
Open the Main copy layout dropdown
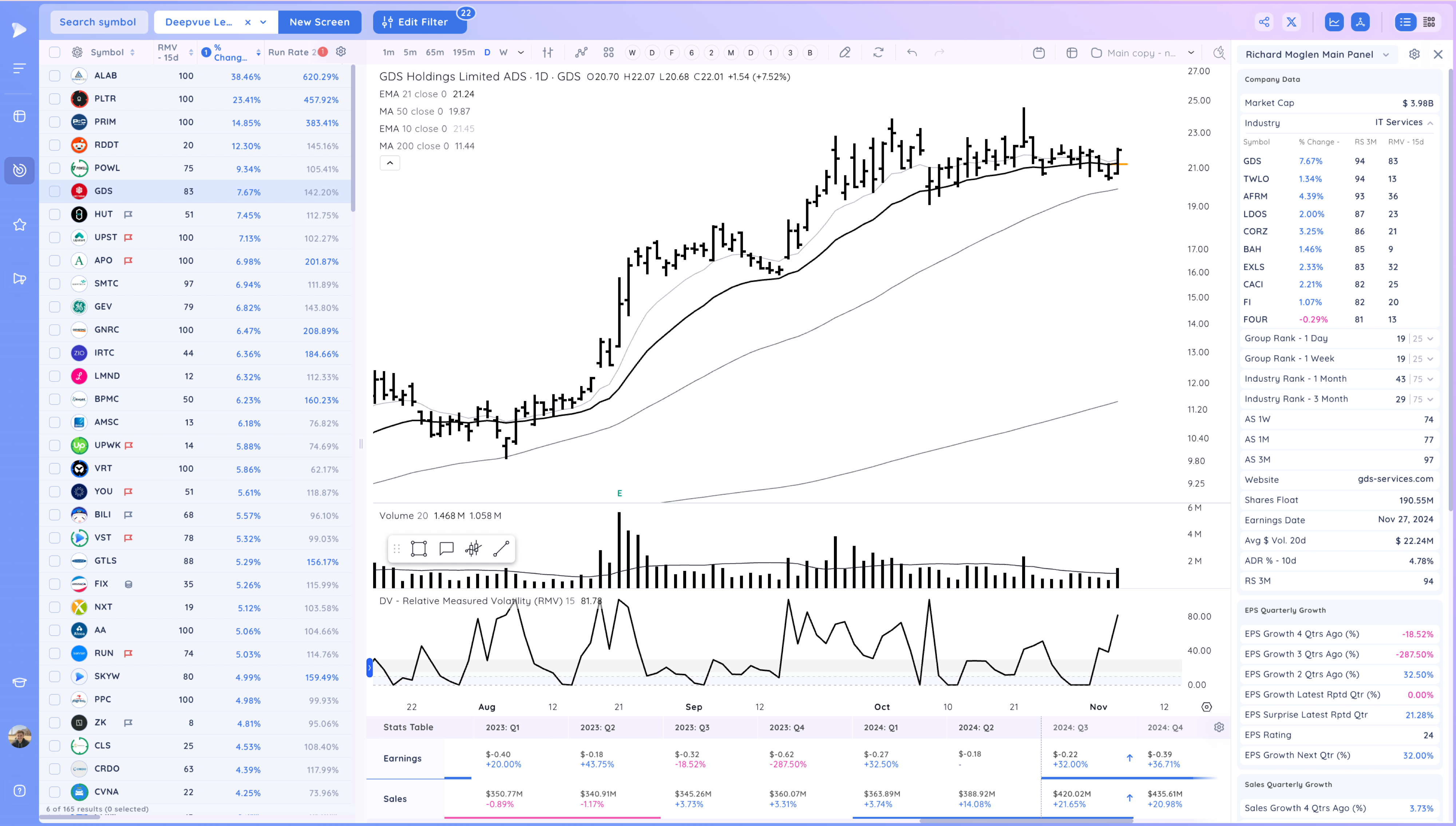click(x=1191, y=52)
